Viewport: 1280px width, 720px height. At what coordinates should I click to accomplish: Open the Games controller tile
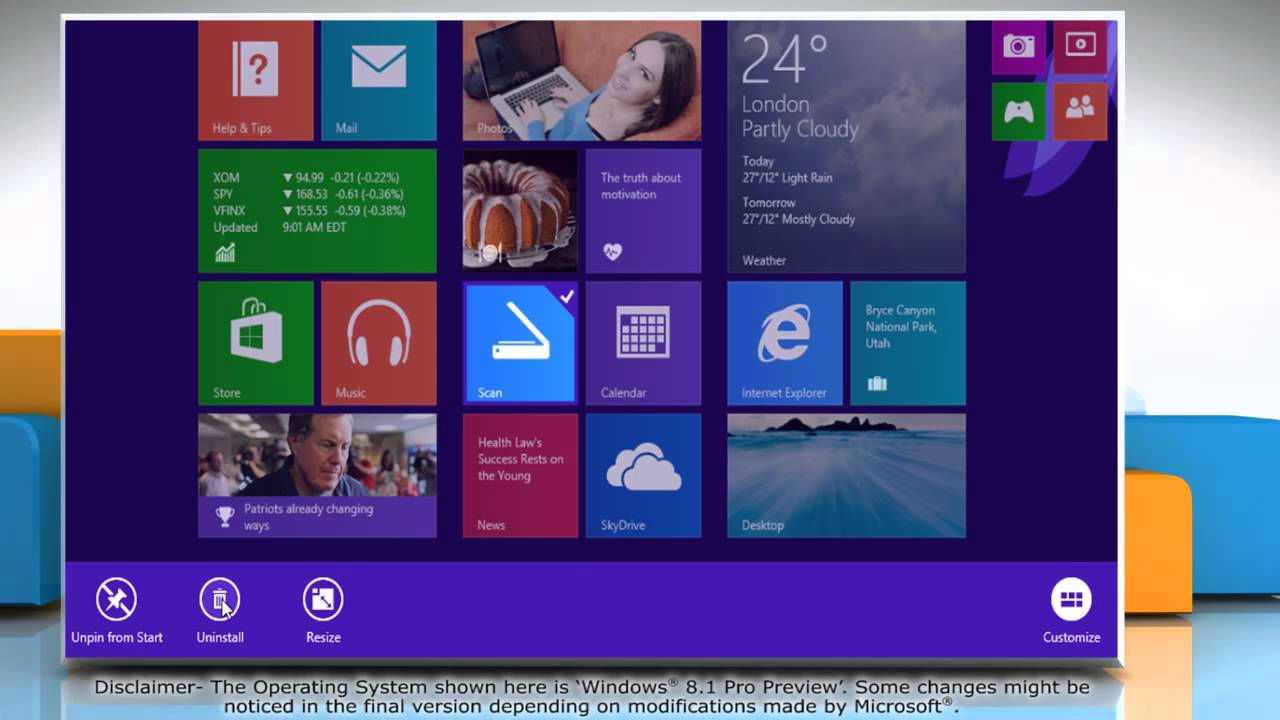pyautogui.click(x=1019, y=111)
